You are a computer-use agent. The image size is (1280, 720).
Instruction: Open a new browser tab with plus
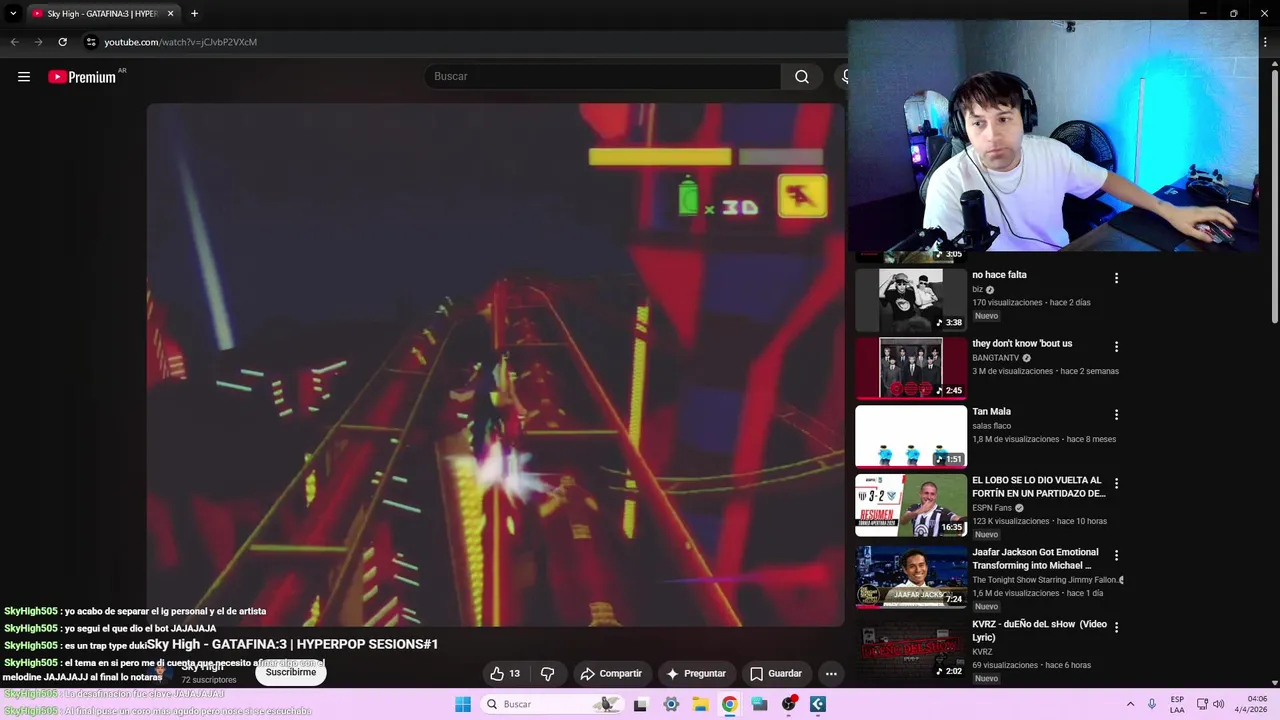pyautogui.click(x=194, y=13)
